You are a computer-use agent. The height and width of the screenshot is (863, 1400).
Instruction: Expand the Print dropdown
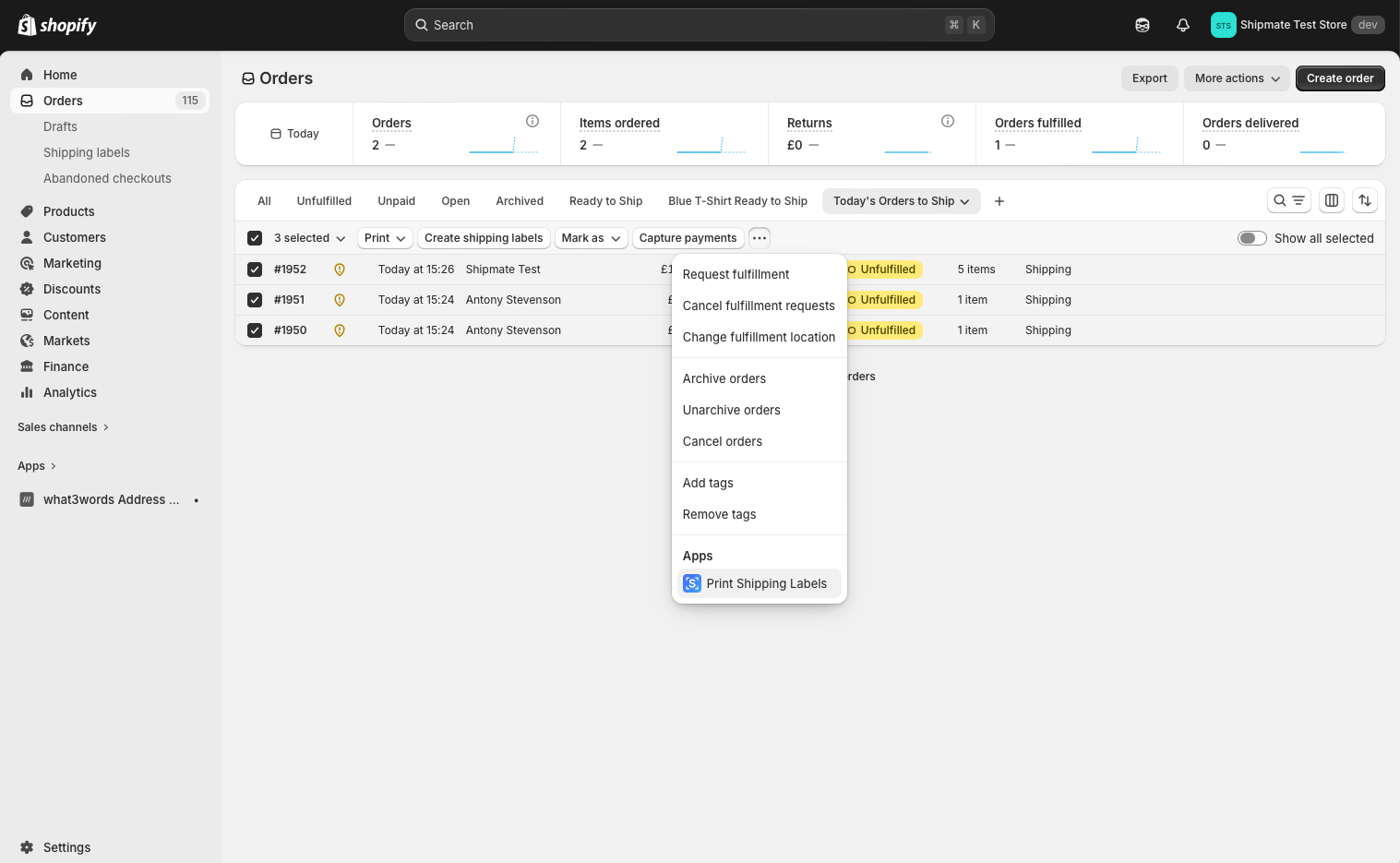pyautogui.click(x=384, y=238)
